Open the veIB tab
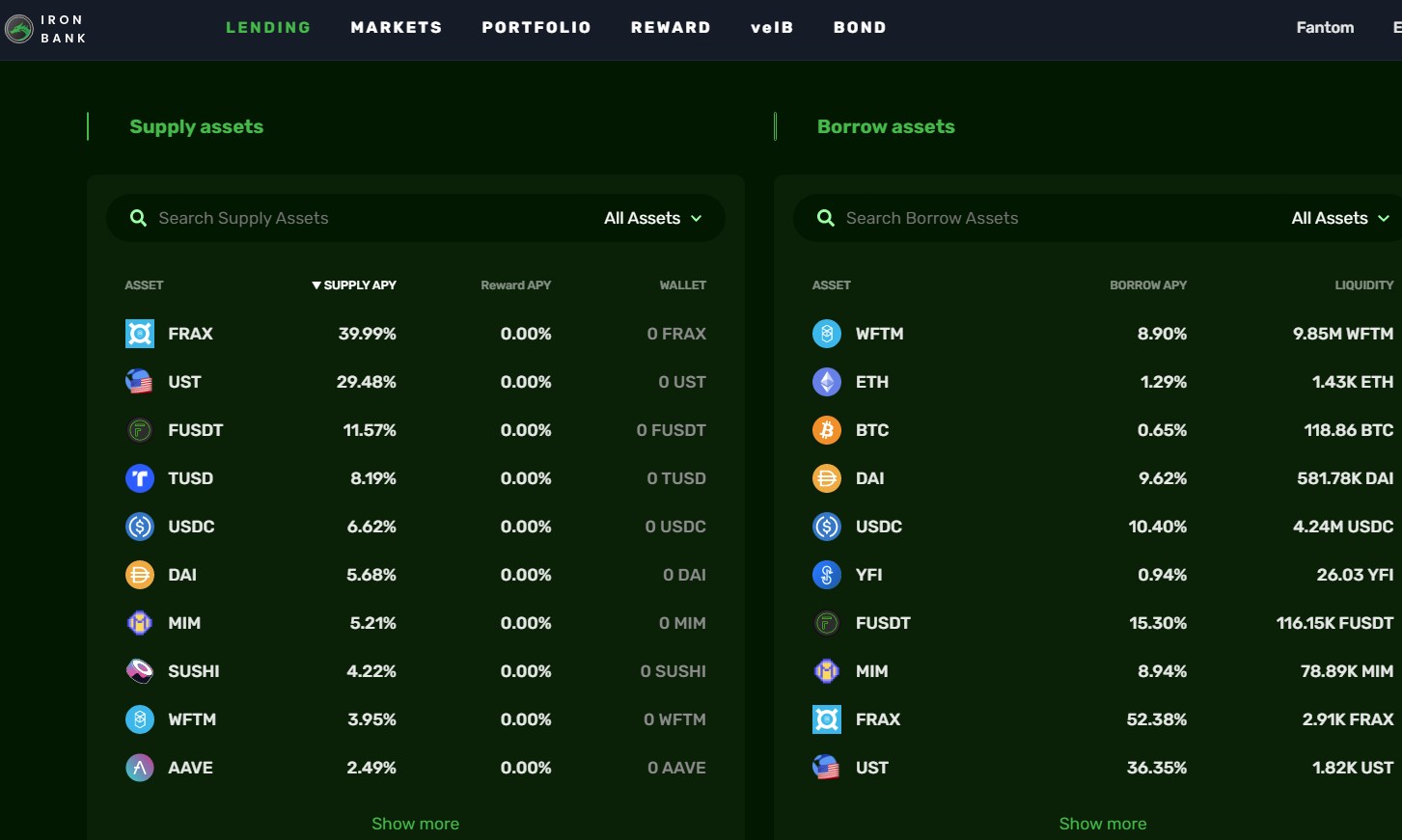1402x840 pixels. tap(772, 27)
